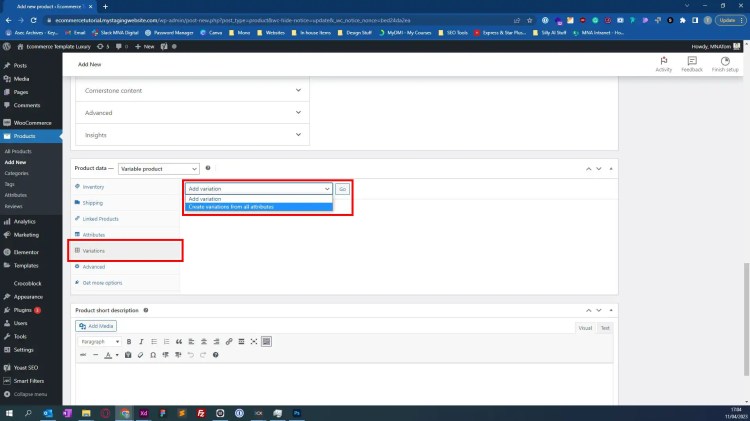Expand Cornerstone content section
The width and height of the screenshot is (750, 421).
point(192,90)
